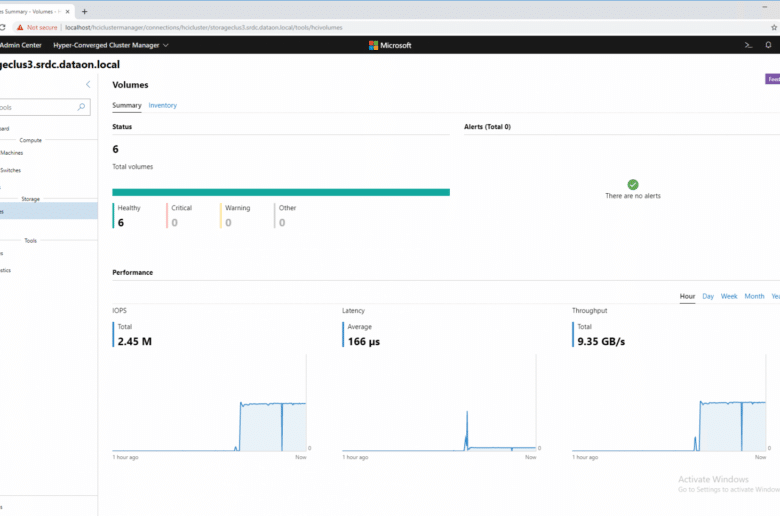Open the Machines item under Compute
This screenshot has width=780, height=516.
(x=11, y=153)
